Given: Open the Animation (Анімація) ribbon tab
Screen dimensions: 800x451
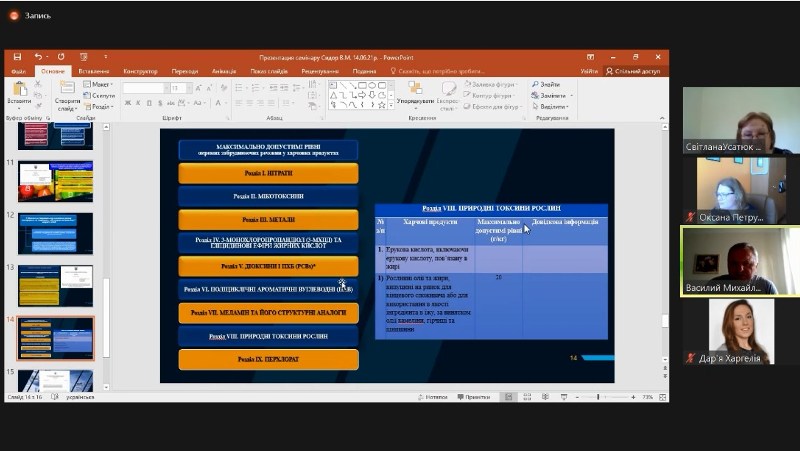Looking at the screenshot, I should pos(224,71).
